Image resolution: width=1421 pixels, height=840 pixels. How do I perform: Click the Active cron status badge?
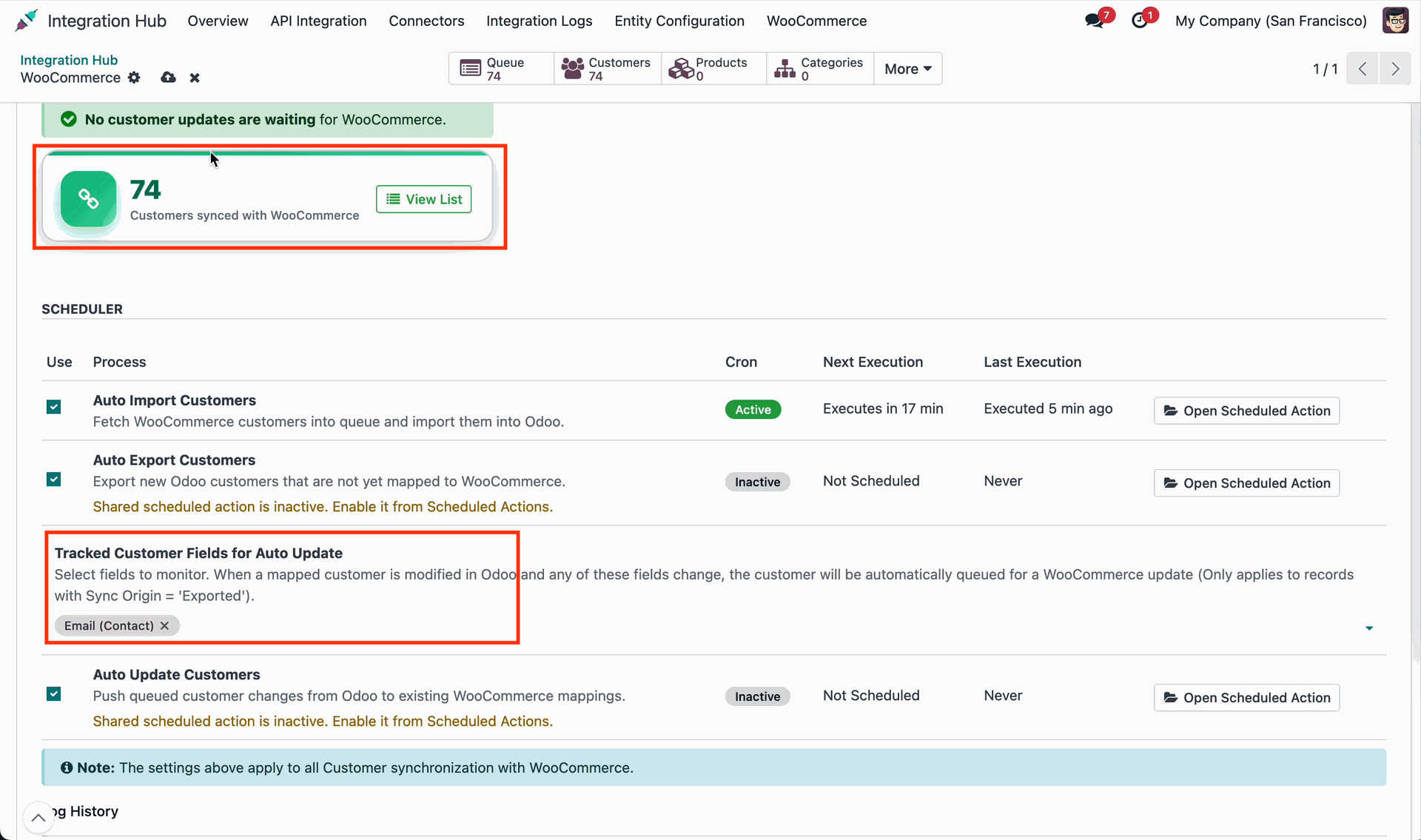(x=753, y=409)
